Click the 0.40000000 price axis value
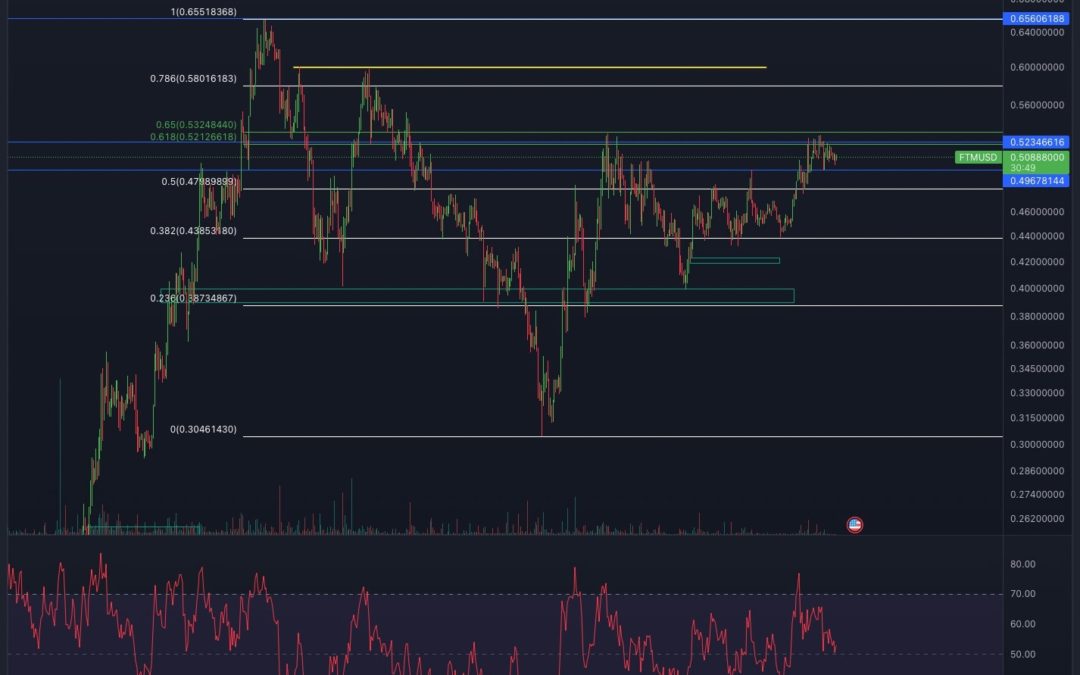Screen dimensions: 1080x675 pyautogui.click(x=1037, y=289)
